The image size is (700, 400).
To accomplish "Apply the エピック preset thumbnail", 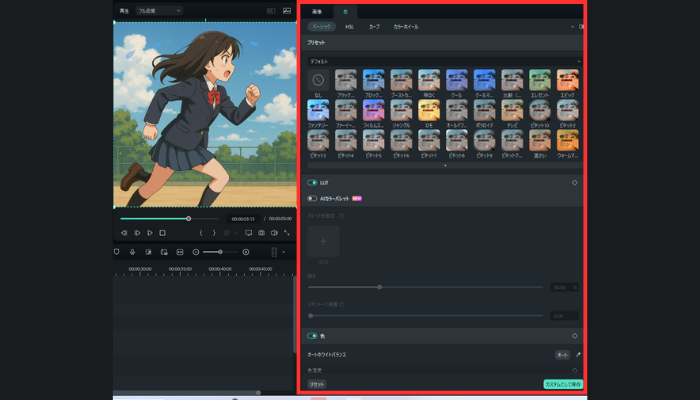I will click(x=567, y=80).
